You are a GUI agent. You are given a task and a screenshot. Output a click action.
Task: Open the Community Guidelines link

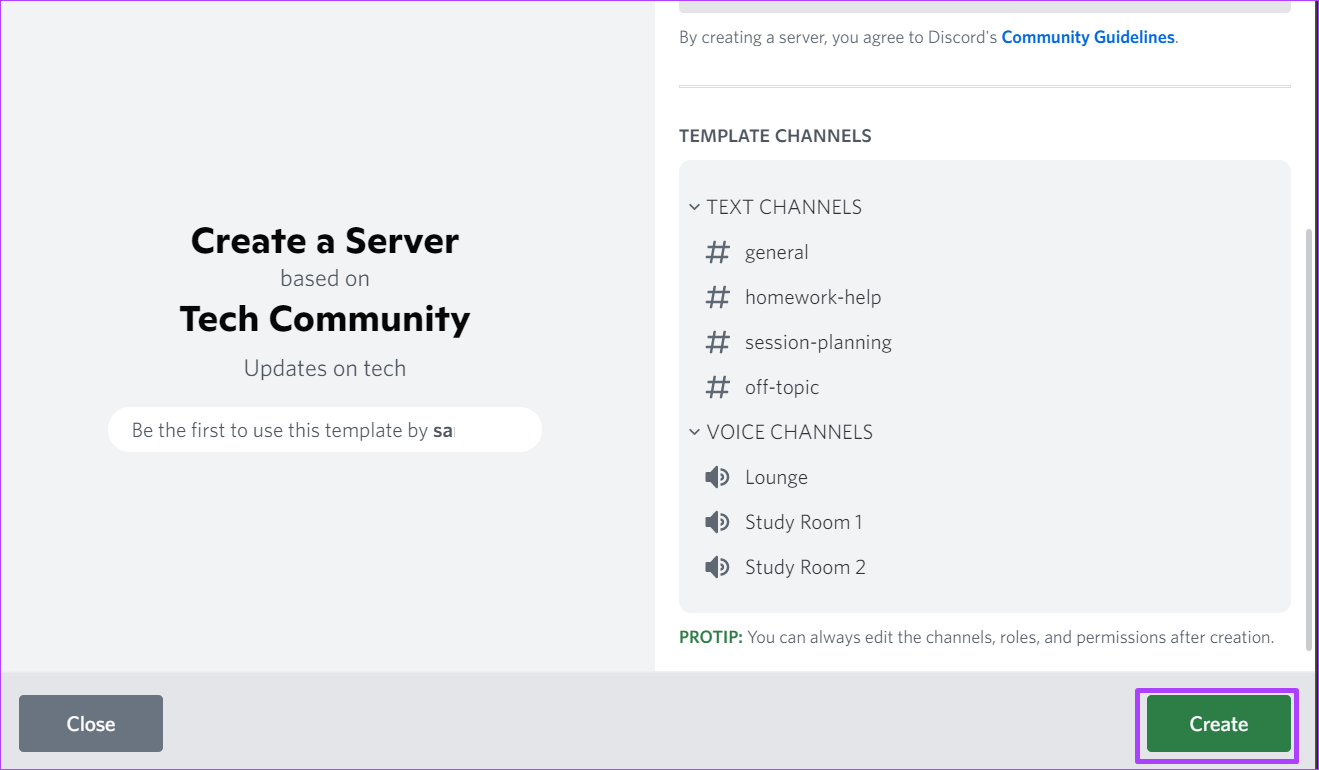(1088, 37)
